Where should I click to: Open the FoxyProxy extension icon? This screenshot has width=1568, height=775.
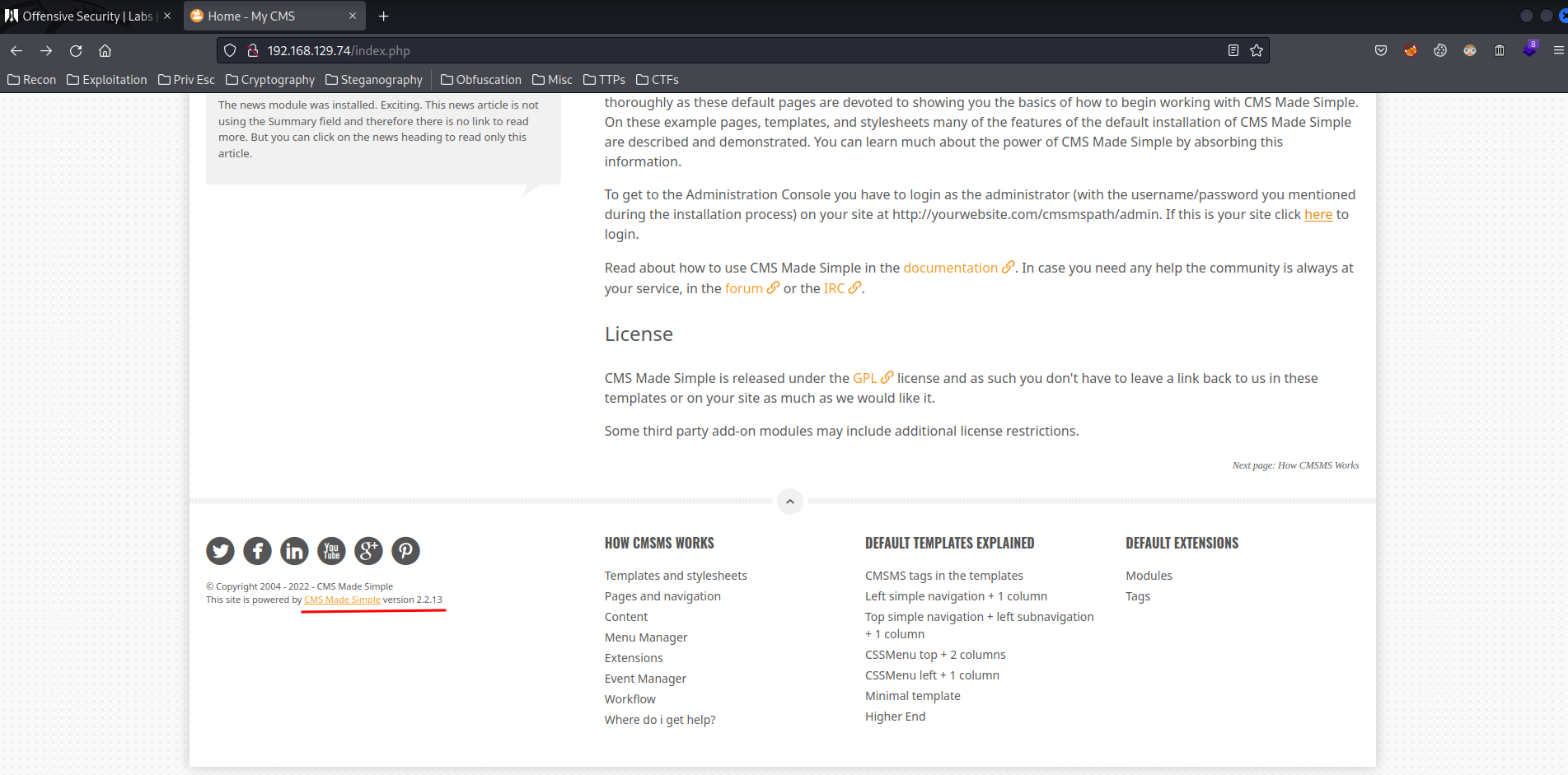coord(1411,51)
